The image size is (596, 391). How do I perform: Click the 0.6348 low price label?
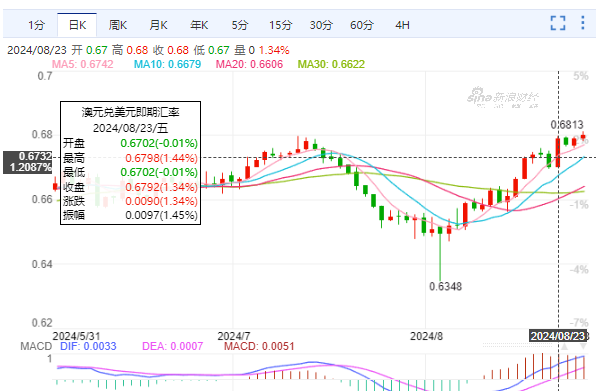pos(445,286)
